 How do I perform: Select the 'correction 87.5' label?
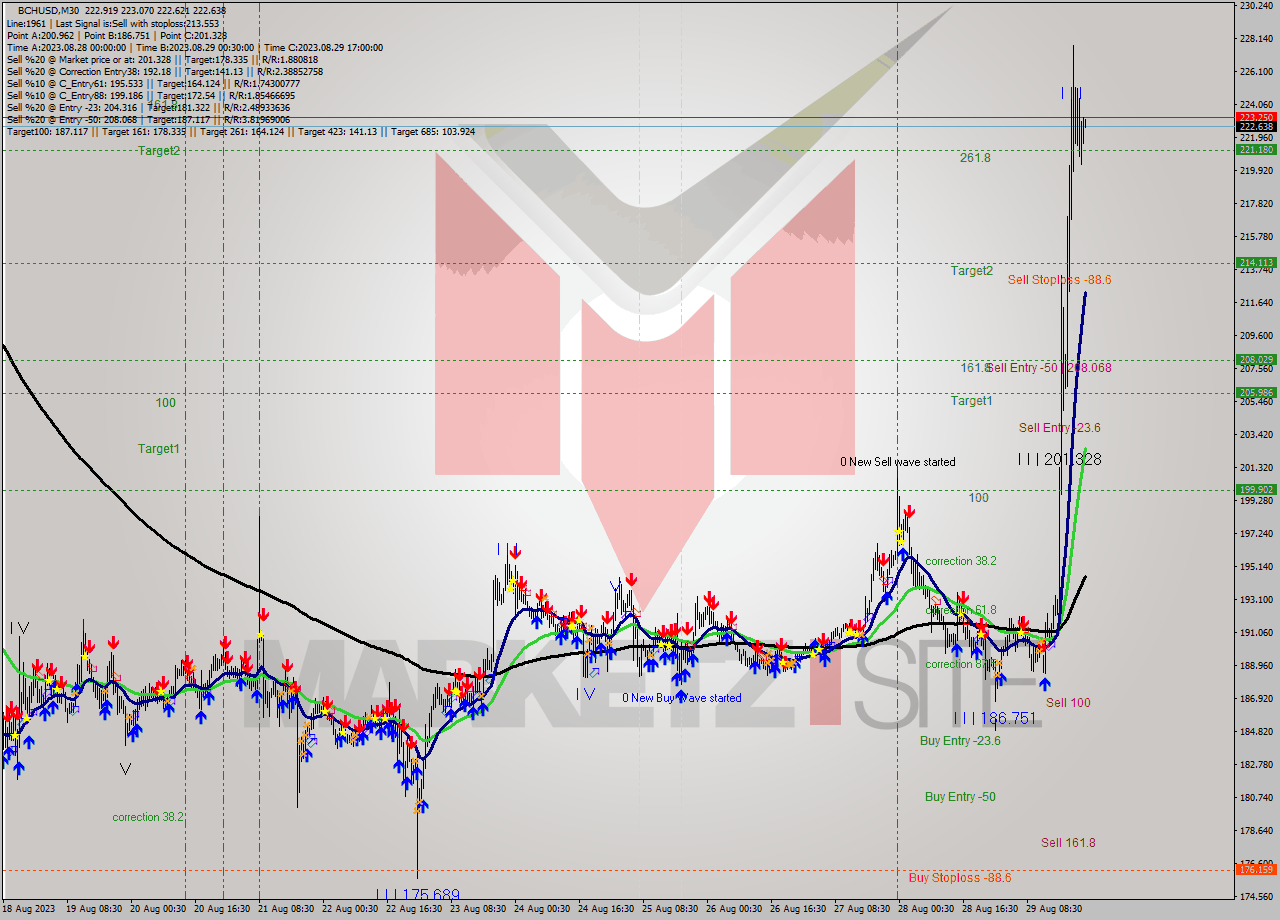click(961, 664)
